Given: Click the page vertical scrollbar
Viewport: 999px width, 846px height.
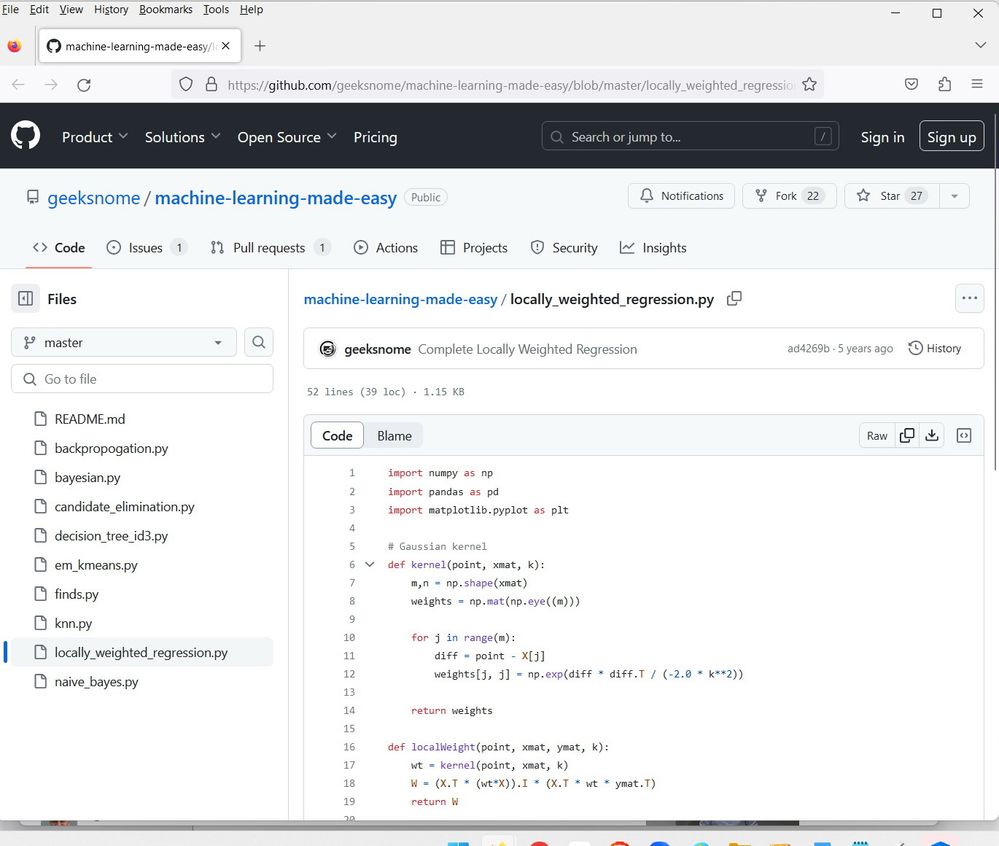Looking at the screenshot, I should click(995, 293).
